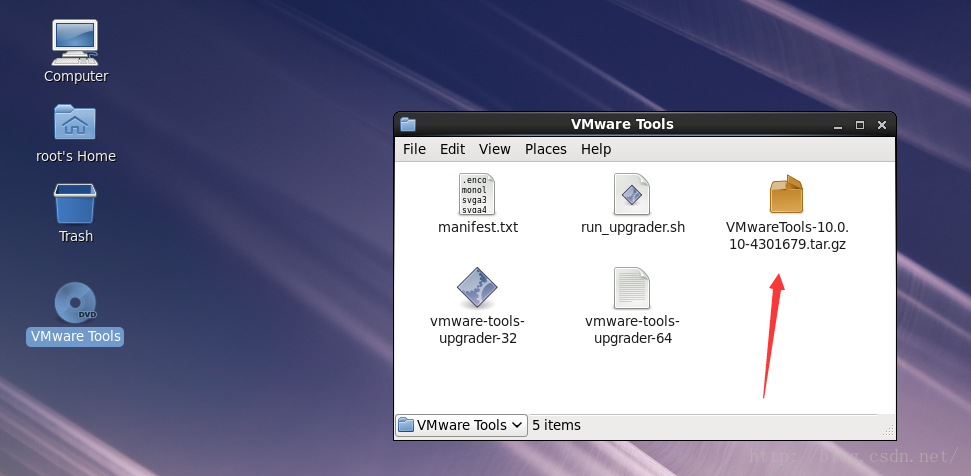
Task: Expand the VMware Tools location dropdown
Action: pos(461,425)
